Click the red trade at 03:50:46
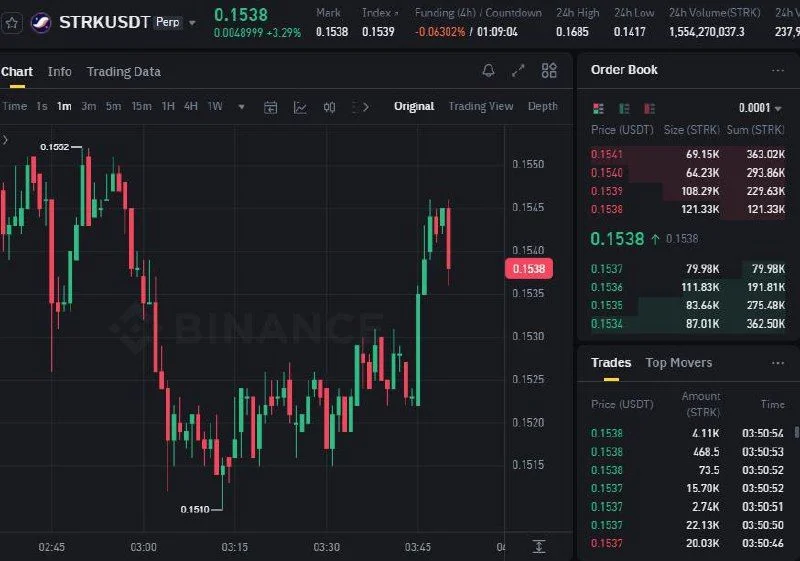Viewport: 800px width, 561px height. tap(687, 543)
